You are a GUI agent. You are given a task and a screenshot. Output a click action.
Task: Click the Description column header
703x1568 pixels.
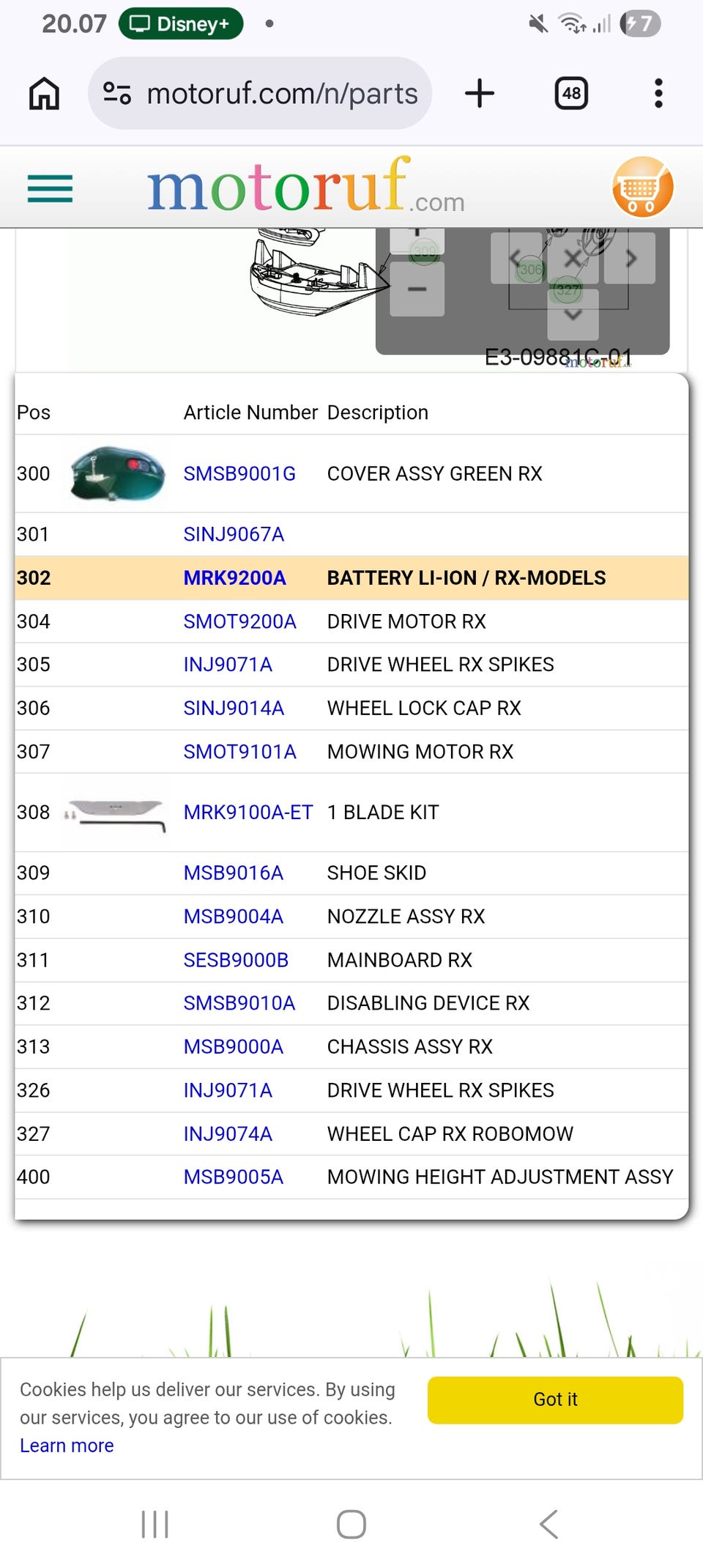click(x=378, y=413)
